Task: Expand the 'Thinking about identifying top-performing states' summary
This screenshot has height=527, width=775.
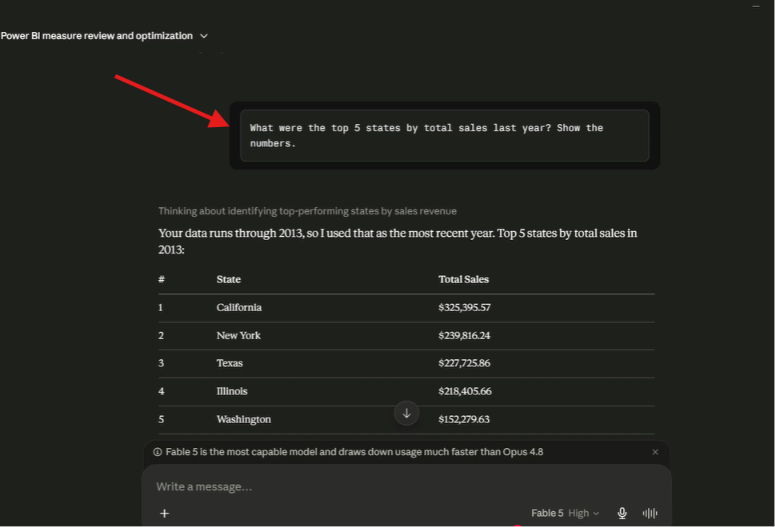Action: [307, 211]
